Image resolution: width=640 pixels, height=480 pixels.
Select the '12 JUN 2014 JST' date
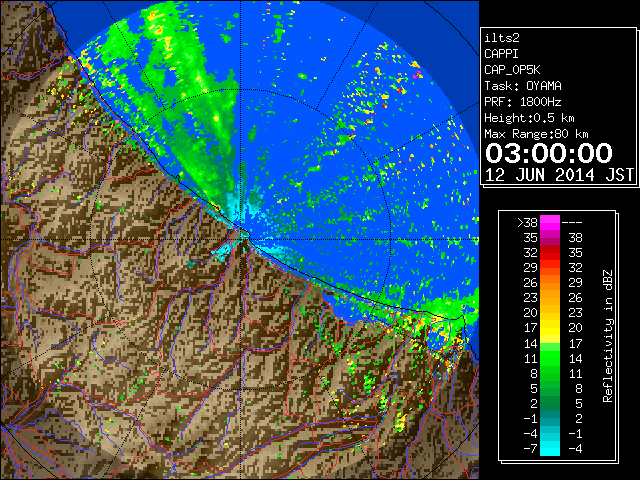(559, 175)
